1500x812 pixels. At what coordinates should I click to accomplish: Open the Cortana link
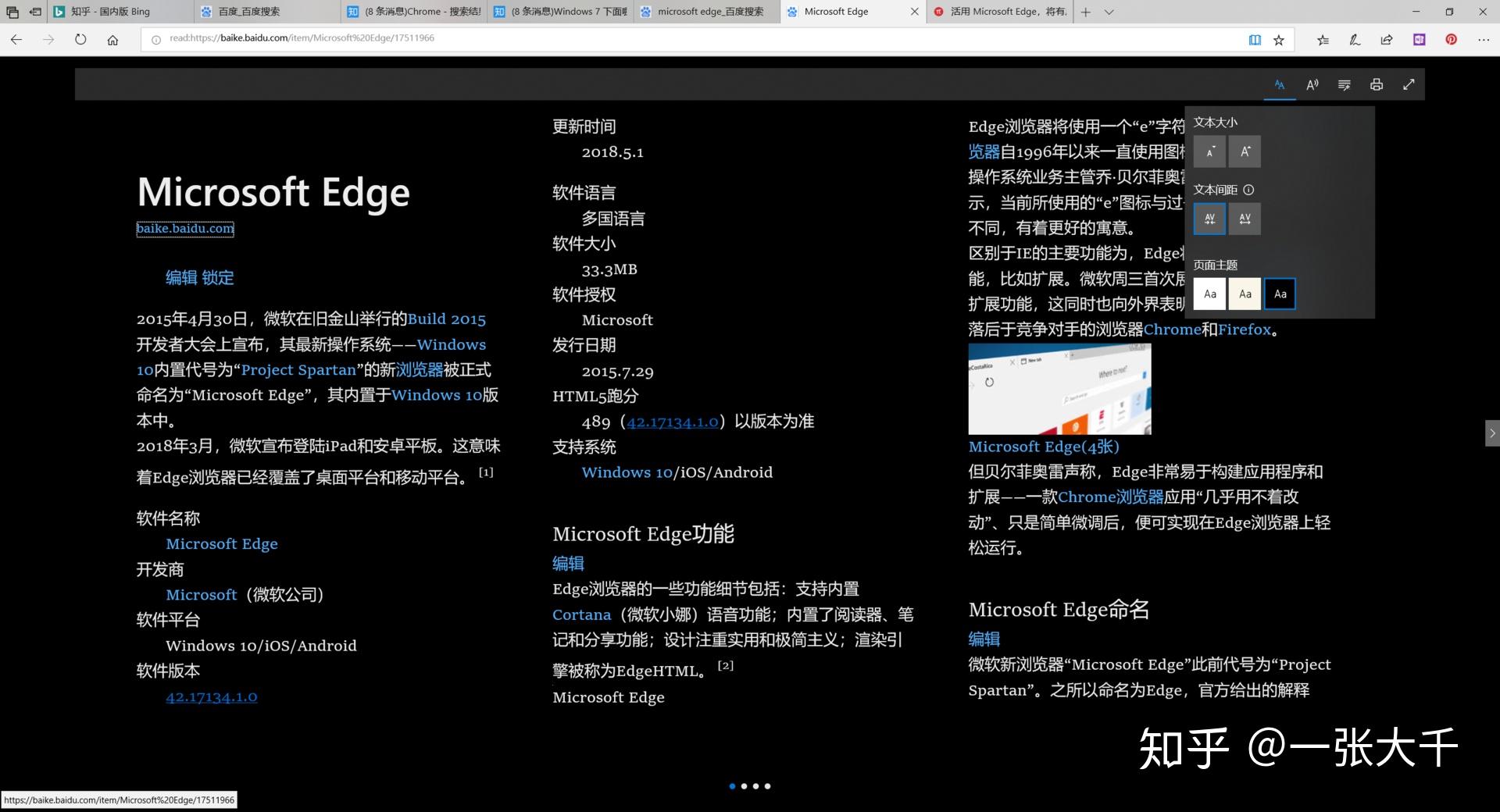582,615
